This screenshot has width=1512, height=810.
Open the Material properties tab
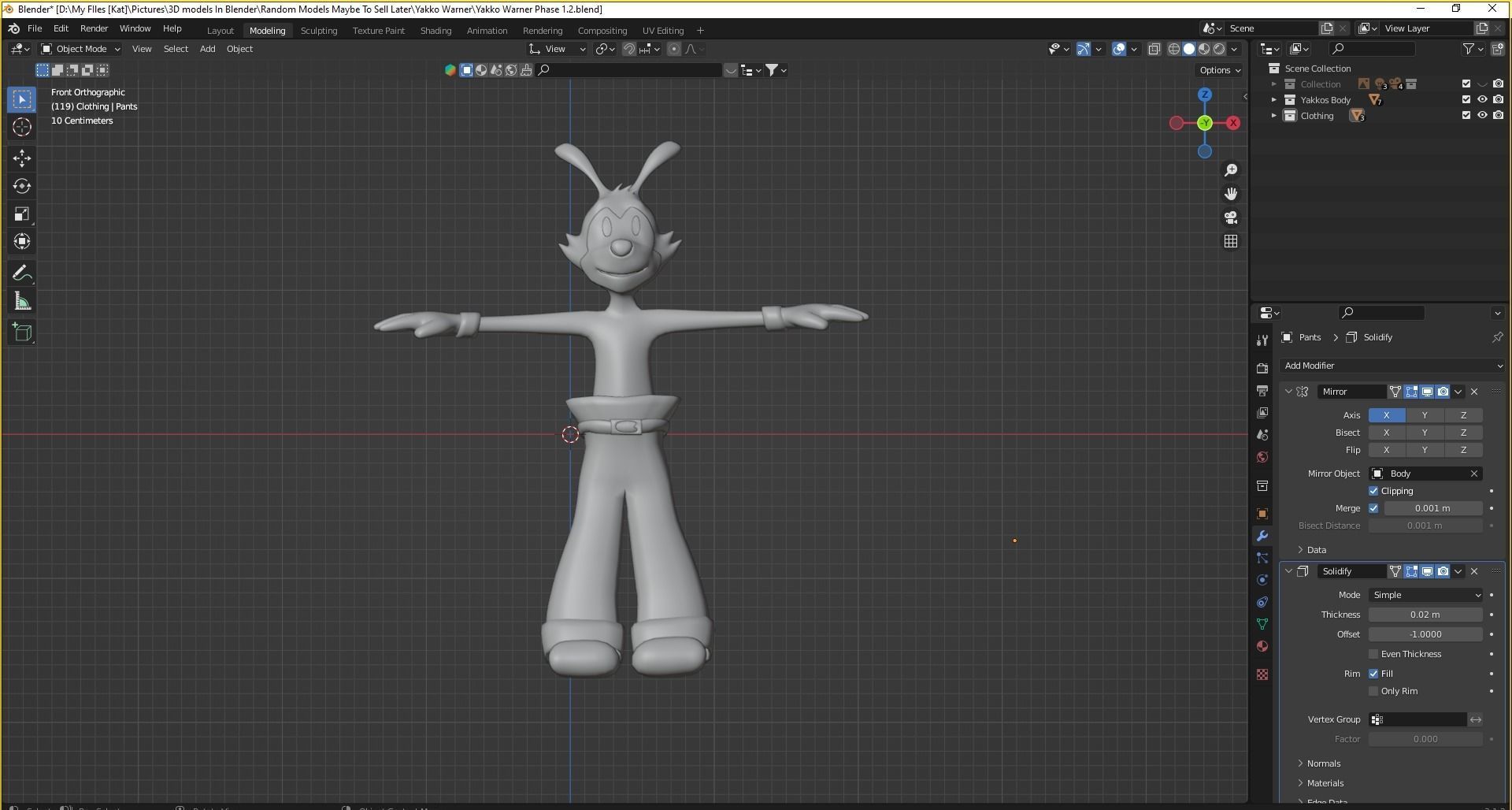point(1262,646)
